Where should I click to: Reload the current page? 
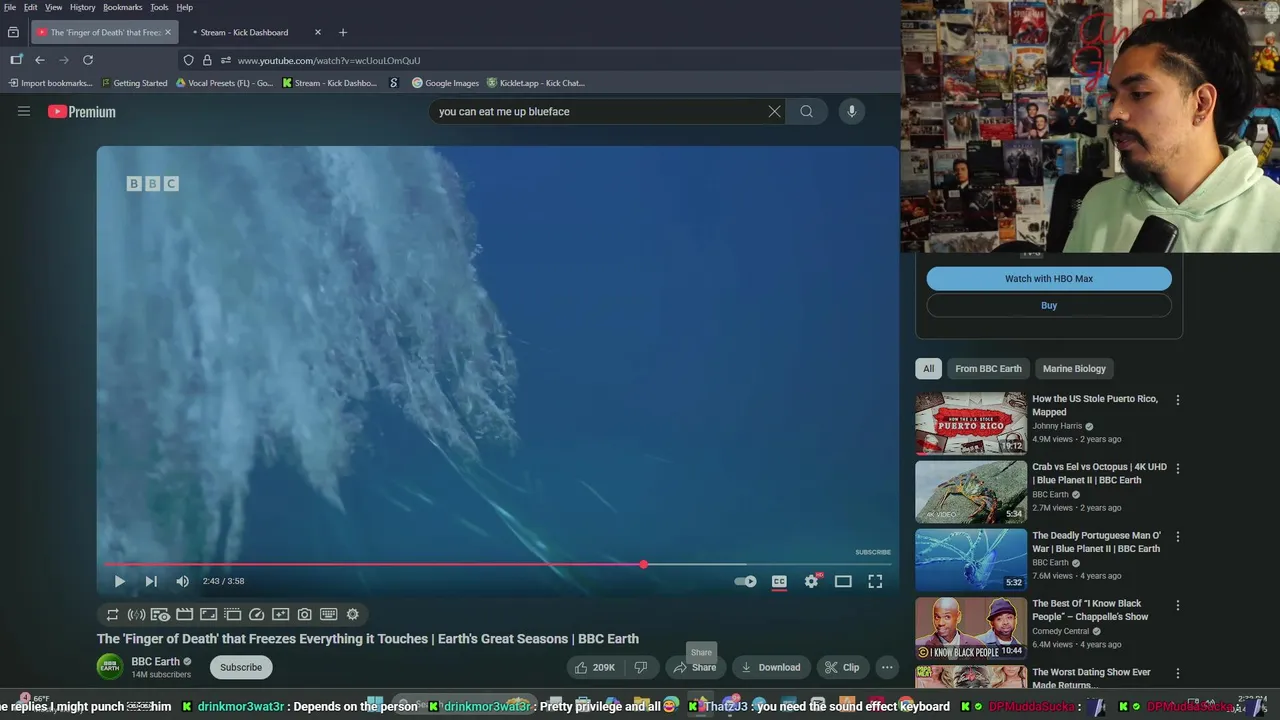click(88, 60)
